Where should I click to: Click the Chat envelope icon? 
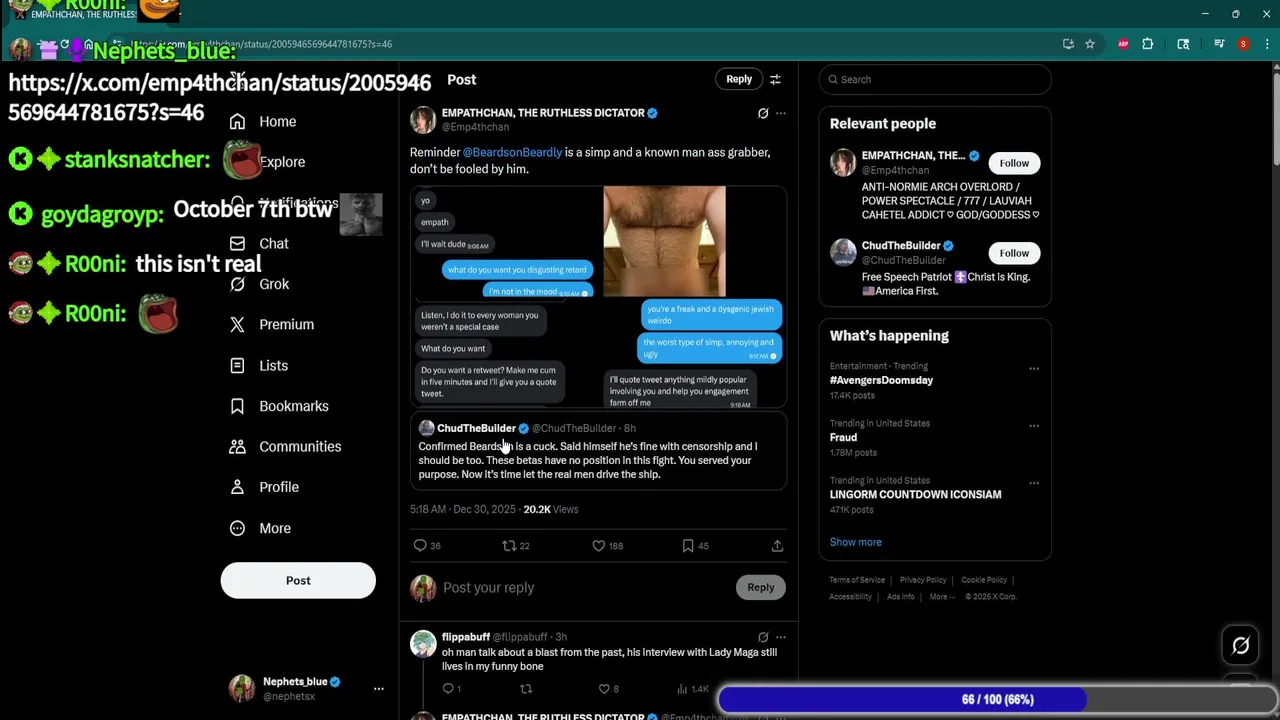237,243
